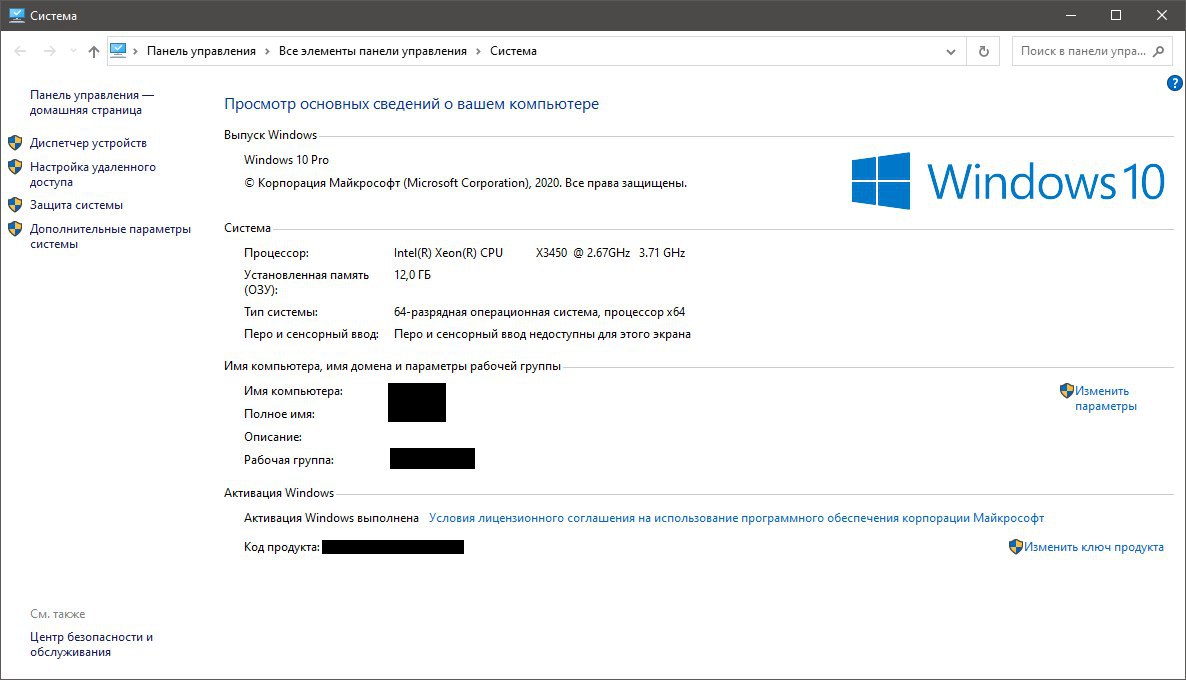Open 'Панель управления — домашняя страница' link
The width and height of the screenshot is (1186, 680).
point(92,102)
